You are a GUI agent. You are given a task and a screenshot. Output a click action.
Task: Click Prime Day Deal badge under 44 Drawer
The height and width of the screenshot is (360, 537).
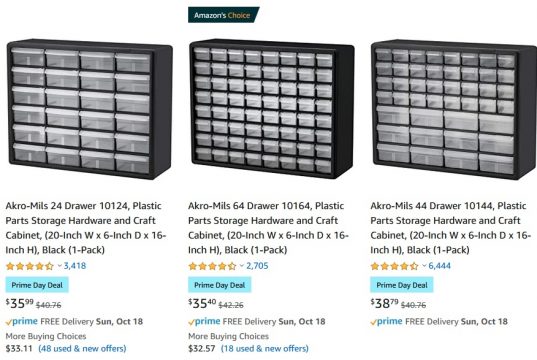click(402, 285)
